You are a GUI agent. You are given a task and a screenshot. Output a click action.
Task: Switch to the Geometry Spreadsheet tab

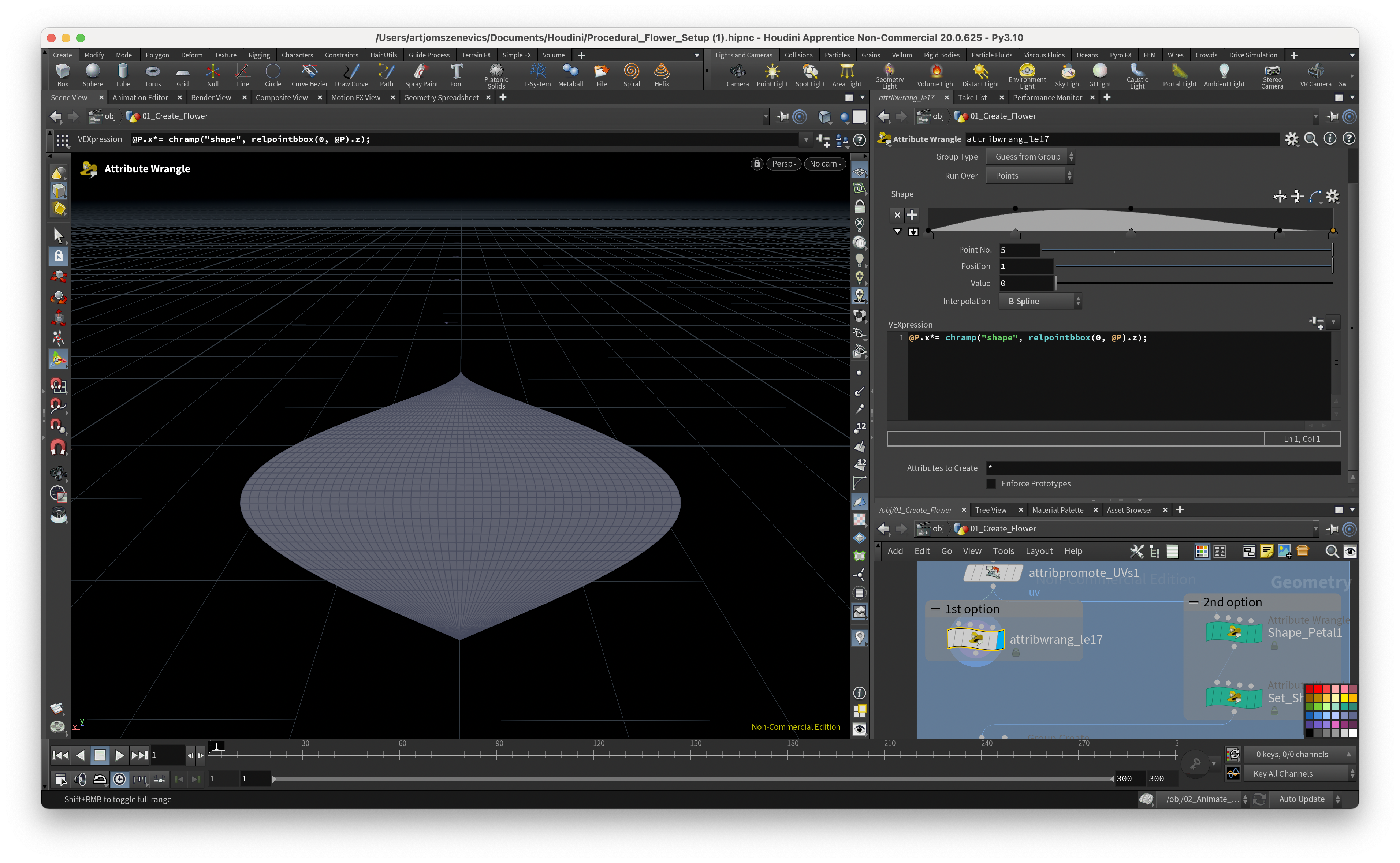[441, 98]
